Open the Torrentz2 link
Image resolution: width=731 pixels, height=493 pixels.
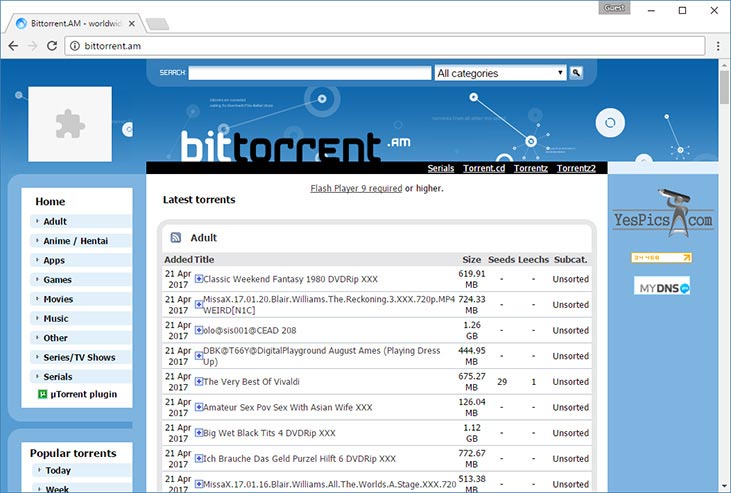coord(576,168)
